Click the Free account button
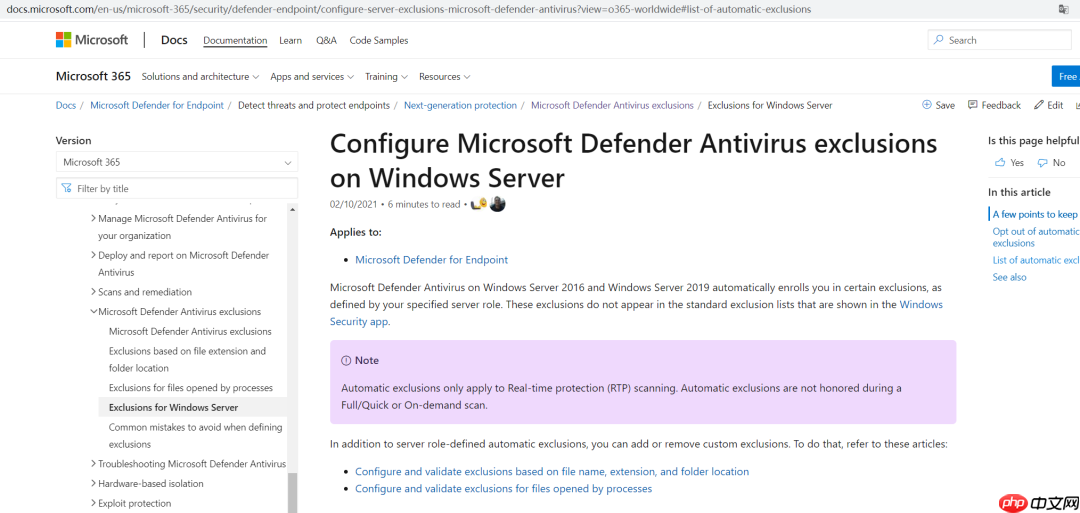This screenshot has width=1080, height=513. click(x=1066, y=76)
